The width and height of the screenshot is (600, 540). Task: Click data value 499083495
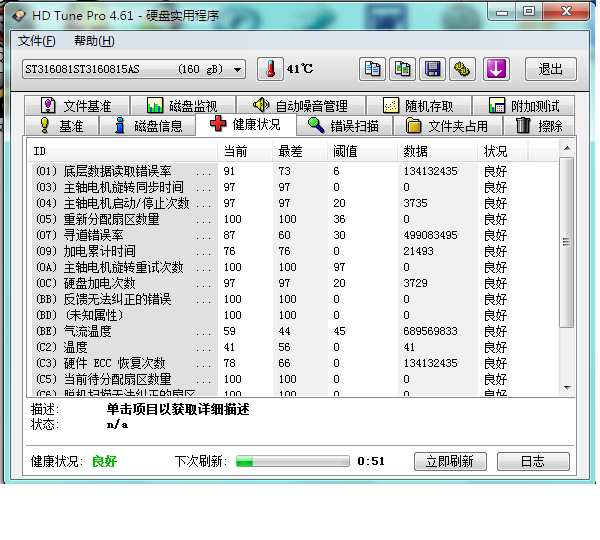coord(430,235)
